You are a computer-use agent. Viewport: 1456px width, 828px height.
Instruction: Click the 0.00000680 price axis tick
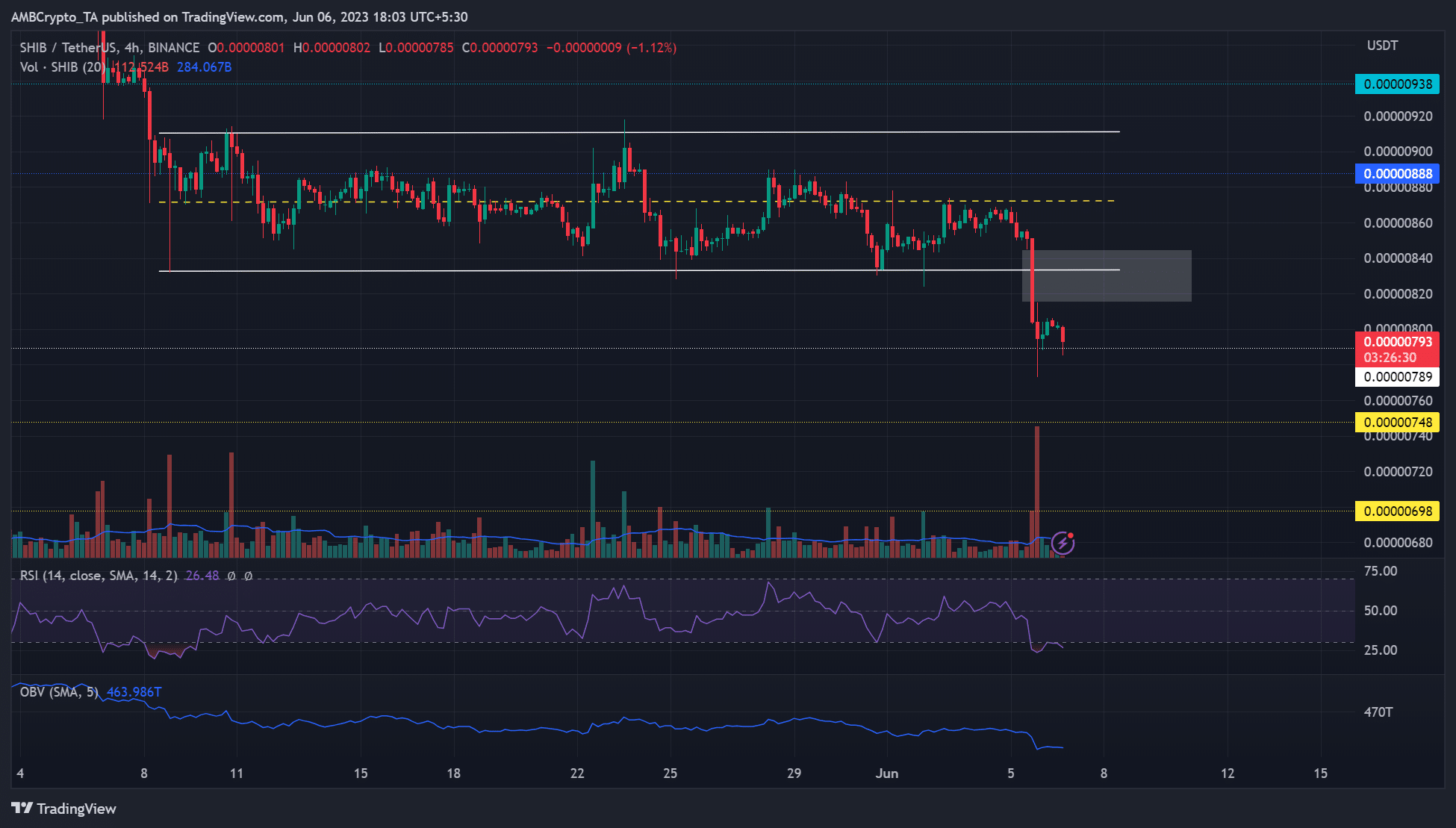pyautogui.click(x=1398, y=543)
